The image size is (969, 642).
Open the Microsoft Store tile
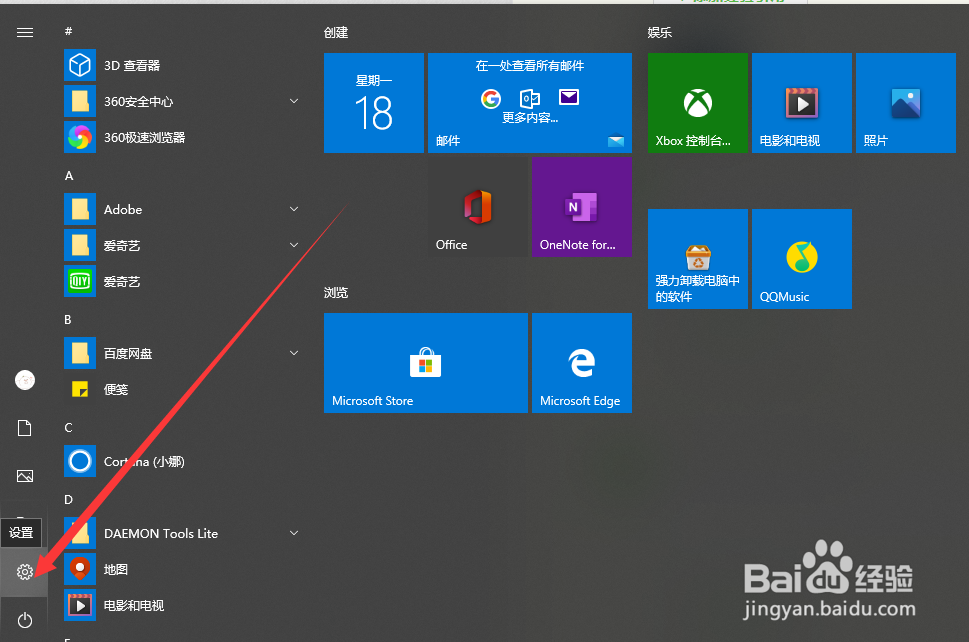click(426, 363)
